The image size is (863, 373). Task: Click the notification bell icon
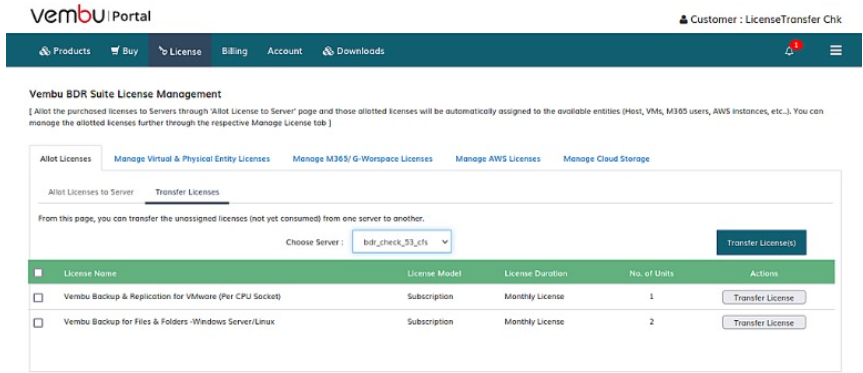[789, 51]
